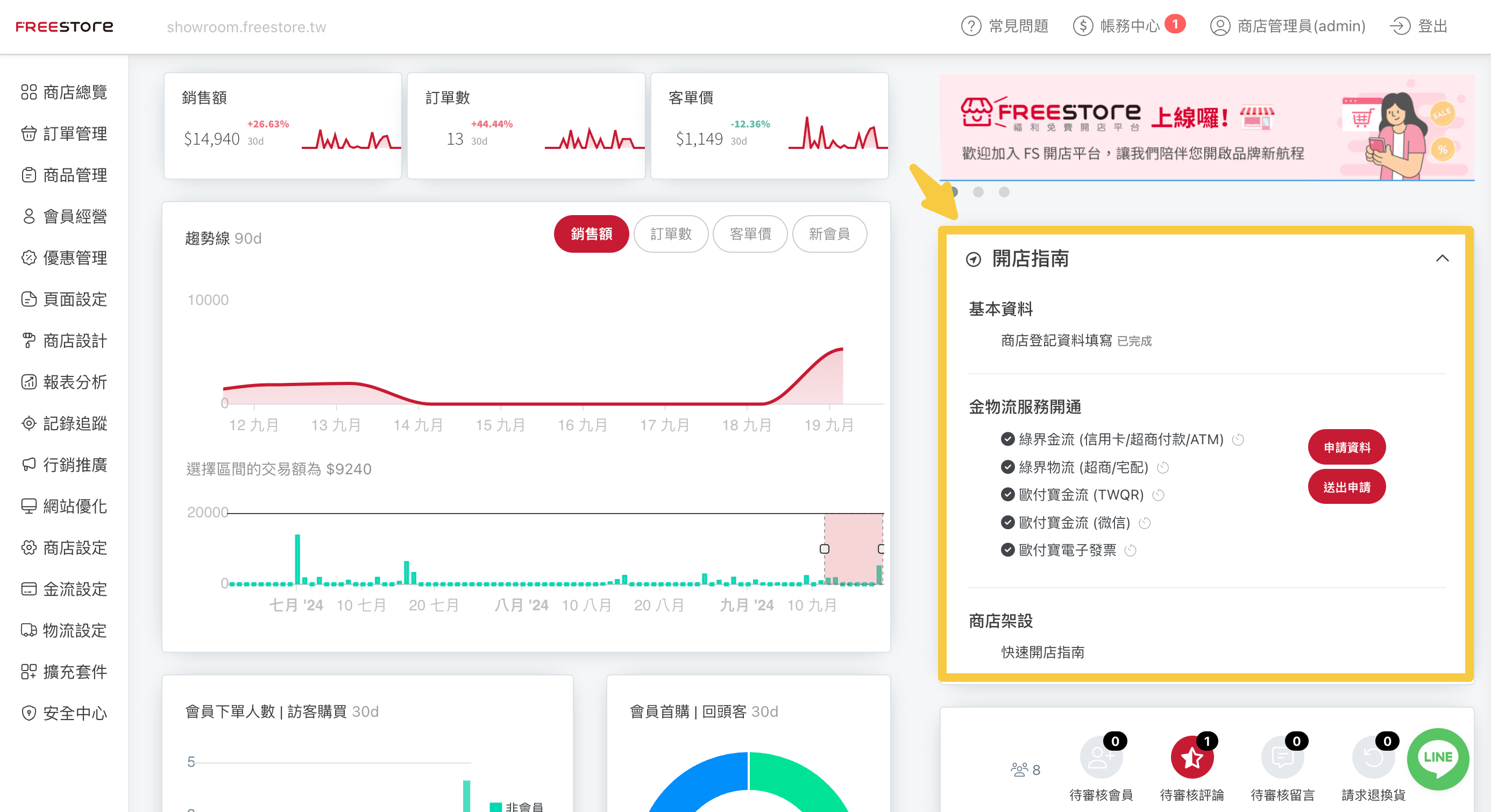Click the red notification badge on 帳務中心
Screen dimensions: 1491x812
pos(1175,24)
